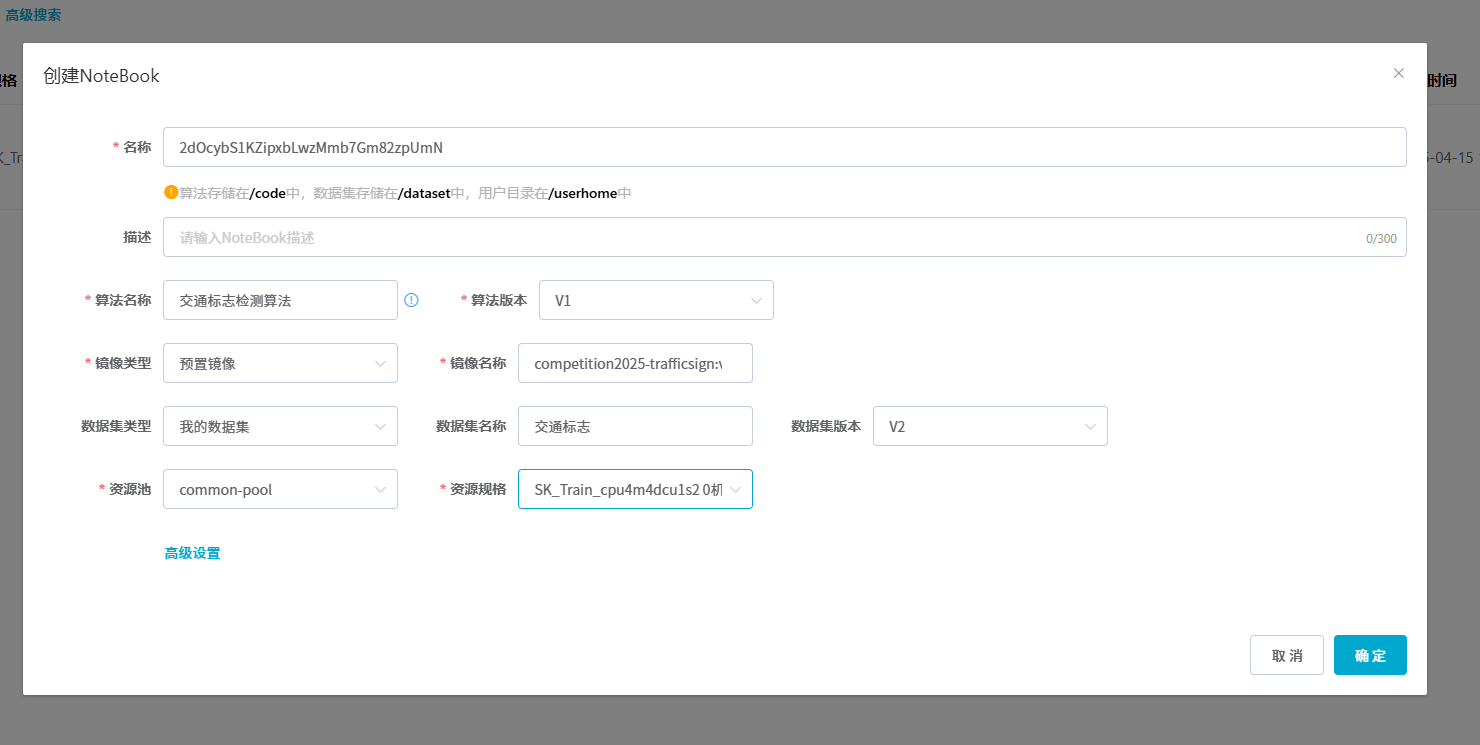Open the 数据集类型 我的数据集 dropdown
Screen dimensions: 1480x745
pyautogui.click(x=280, y=426)
